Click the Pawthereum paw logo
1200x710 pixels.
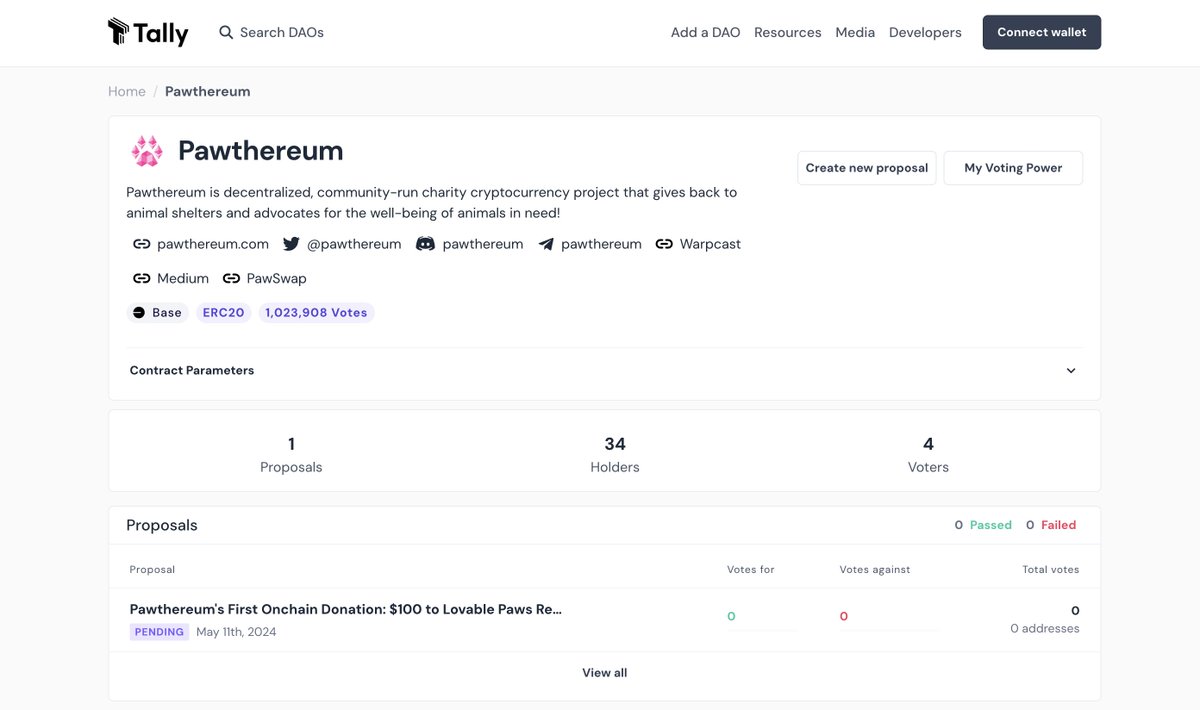pos(147,151)
